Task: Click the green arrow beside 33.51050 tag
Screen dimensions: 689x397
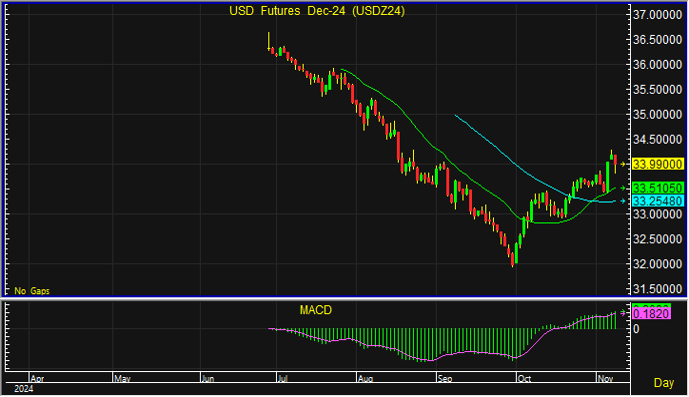Action: point(623,188)
